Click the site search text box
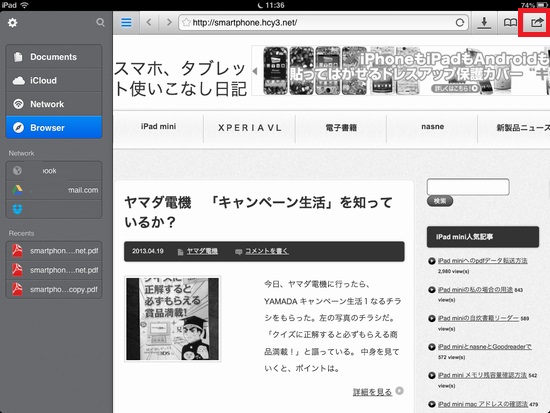Viewport: 550px width, 413px height. point(468,187)
